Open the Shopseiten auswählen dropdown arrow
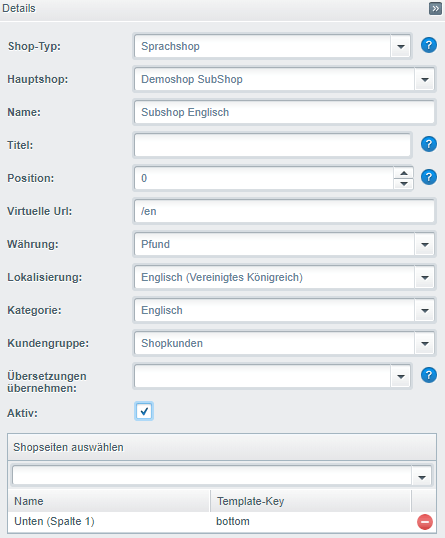 422,477
